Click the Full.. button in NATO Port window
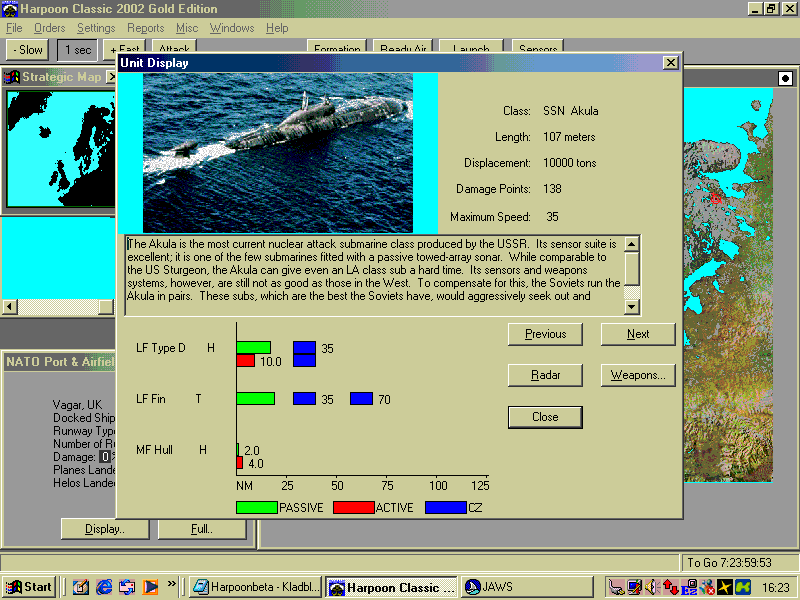 (x=202, y=529)
